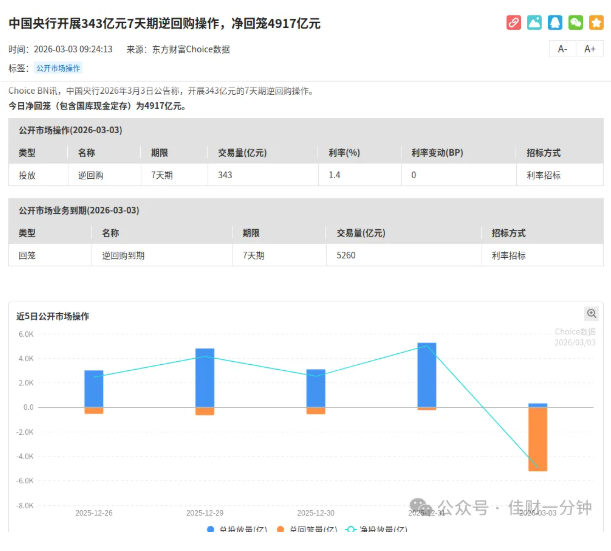611x551 pixels.
Task: Click the article headline about 343亿元逆回购
Action: [164, 23]
